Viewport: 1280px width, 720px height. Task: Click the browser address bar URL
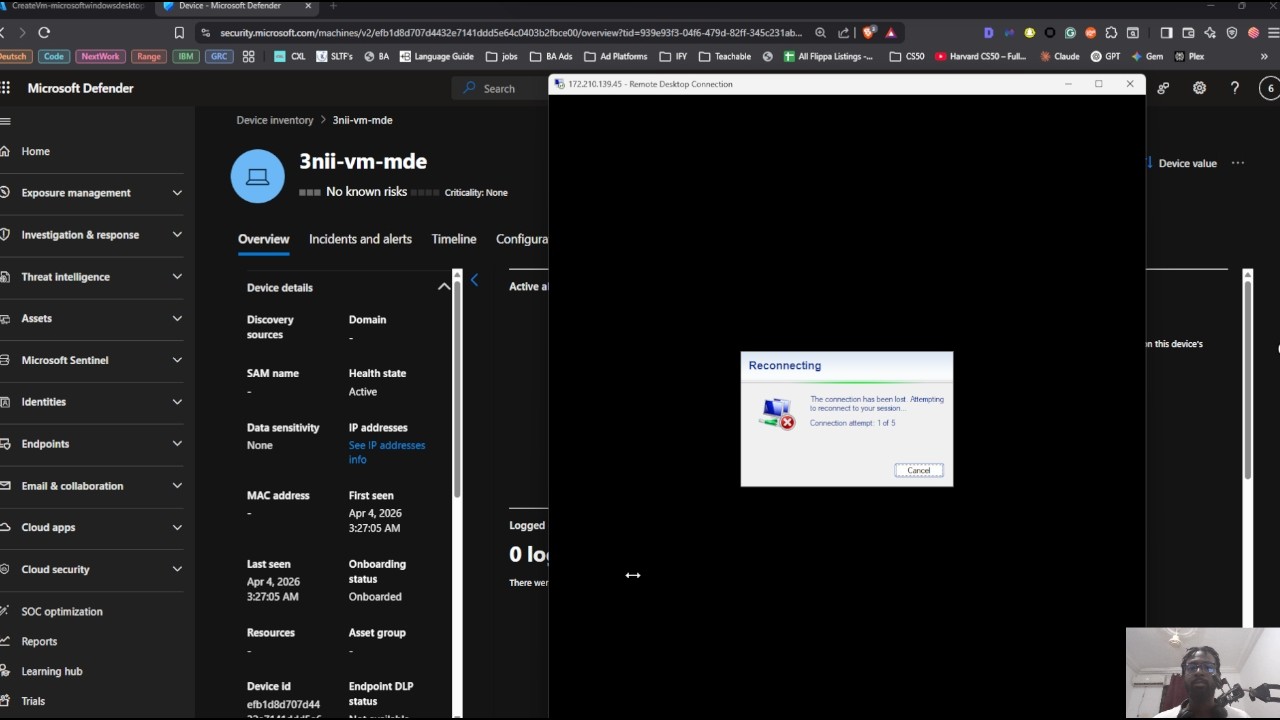pos(510,33)
